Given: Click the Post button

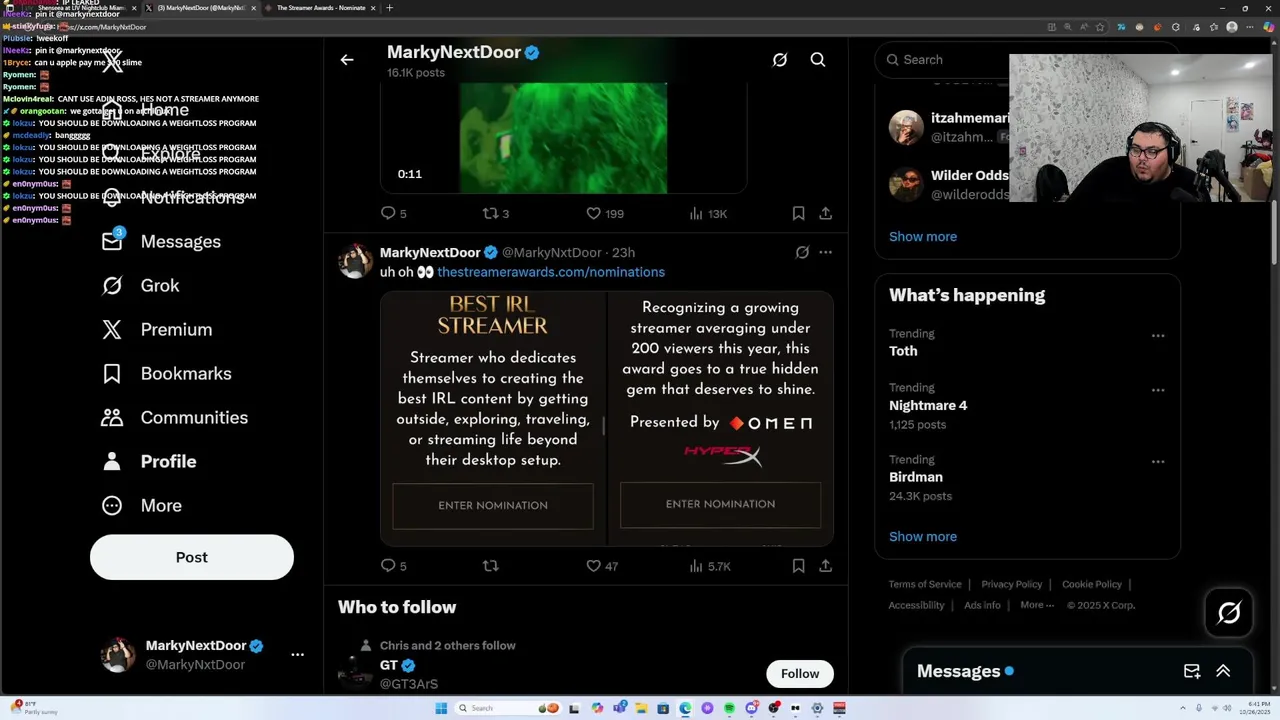Looking at the screenshot, I should tap(192, 557).
